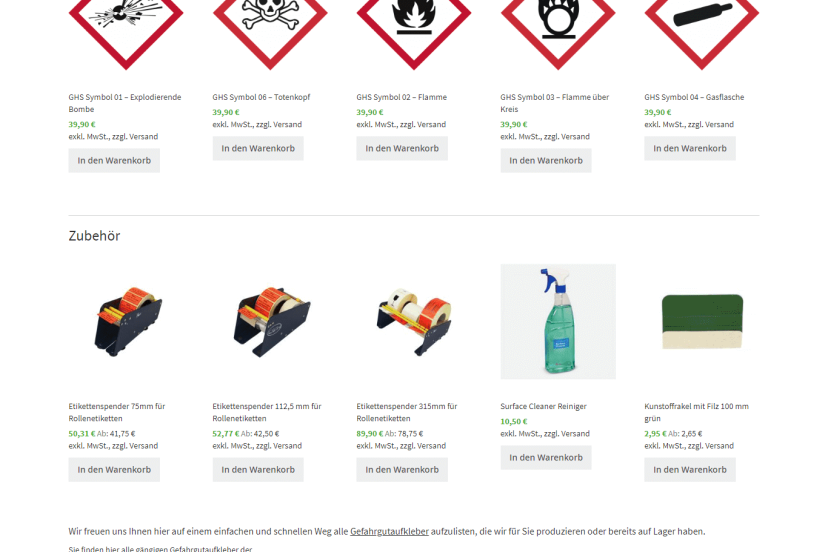Follow the Gefahrgutaufkleber link
828x552 pixels.
pos(389,531)
